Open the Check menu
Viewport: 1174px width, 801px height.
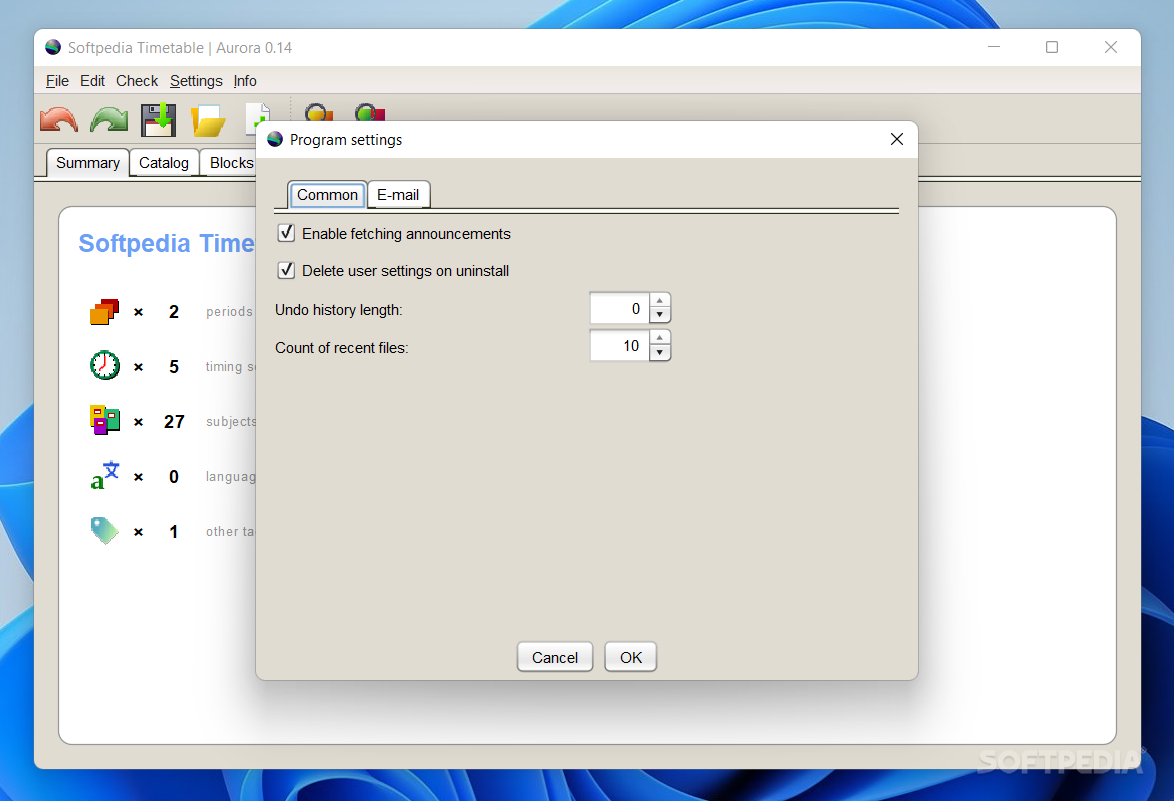point(137,81)
